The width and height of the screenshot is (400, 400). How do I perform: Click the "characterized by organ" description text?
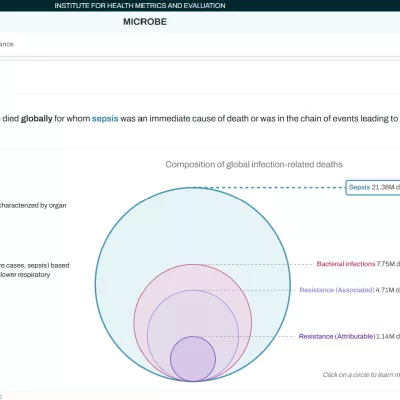[x=33, y=205]
